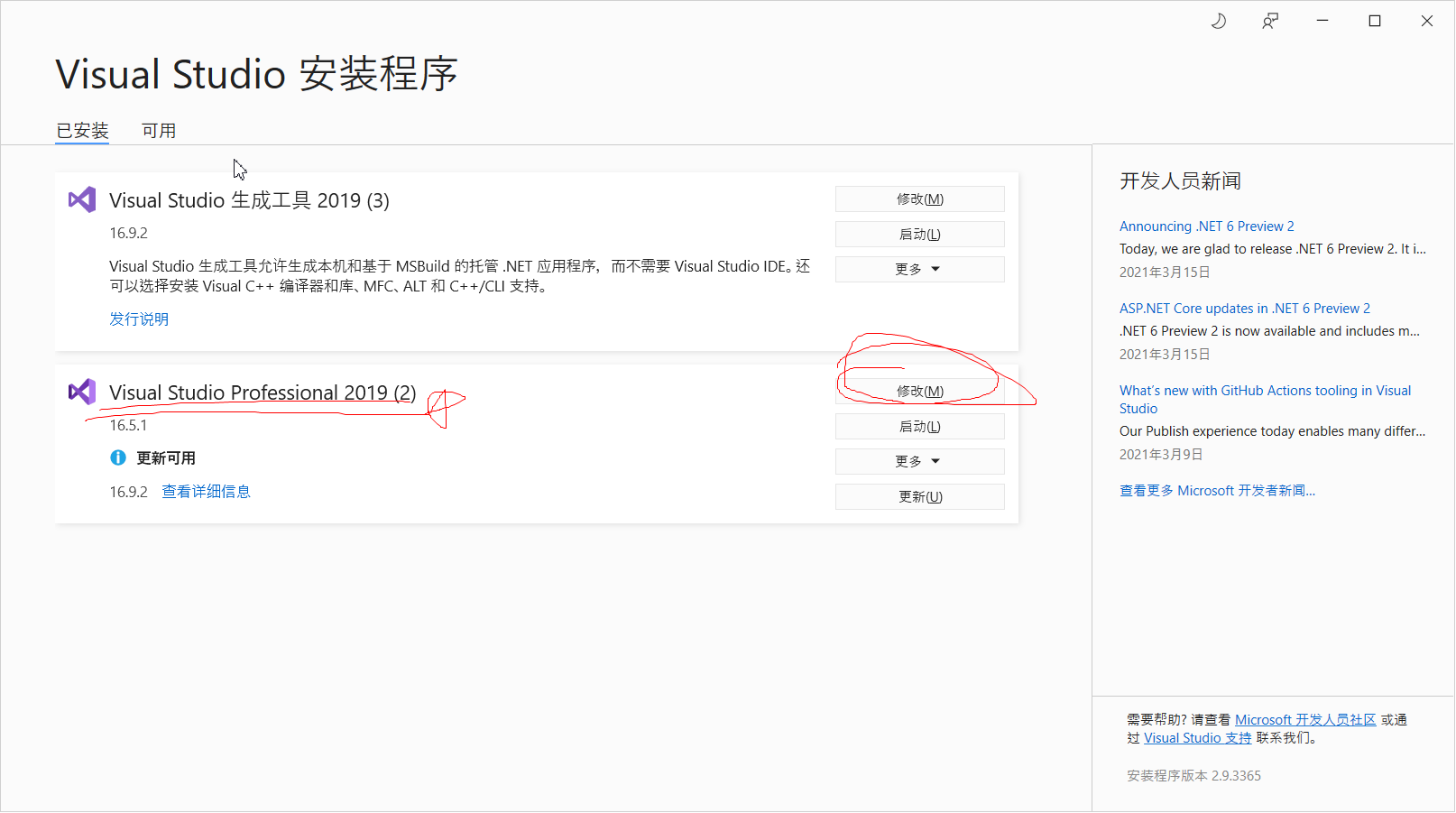Click 修改(M) for Professional 2019
Viewport: 1456px width, 813px height.
920,391
